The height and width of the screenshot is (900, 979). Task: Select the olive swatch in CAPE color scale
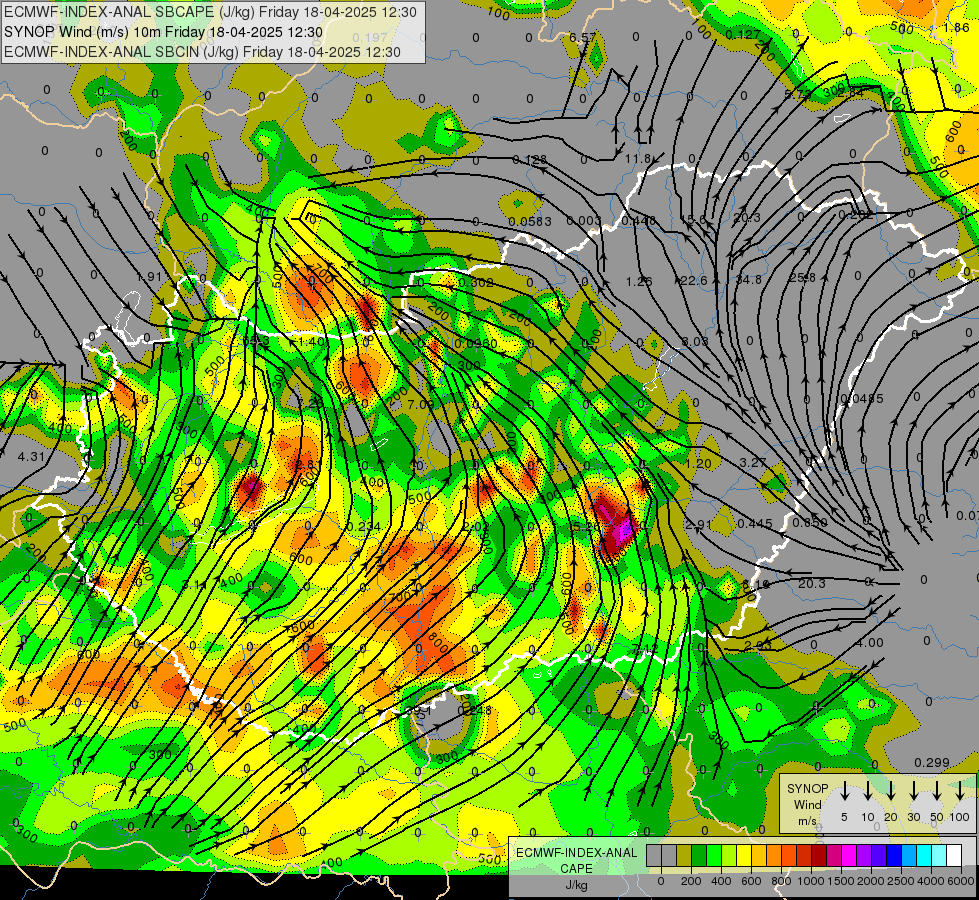(684, 856)
